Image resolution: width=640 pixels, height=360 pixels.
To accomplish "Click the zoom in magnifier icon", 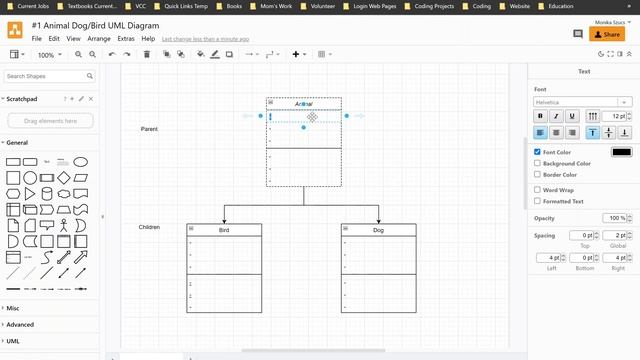I will [x=78, y=54].
